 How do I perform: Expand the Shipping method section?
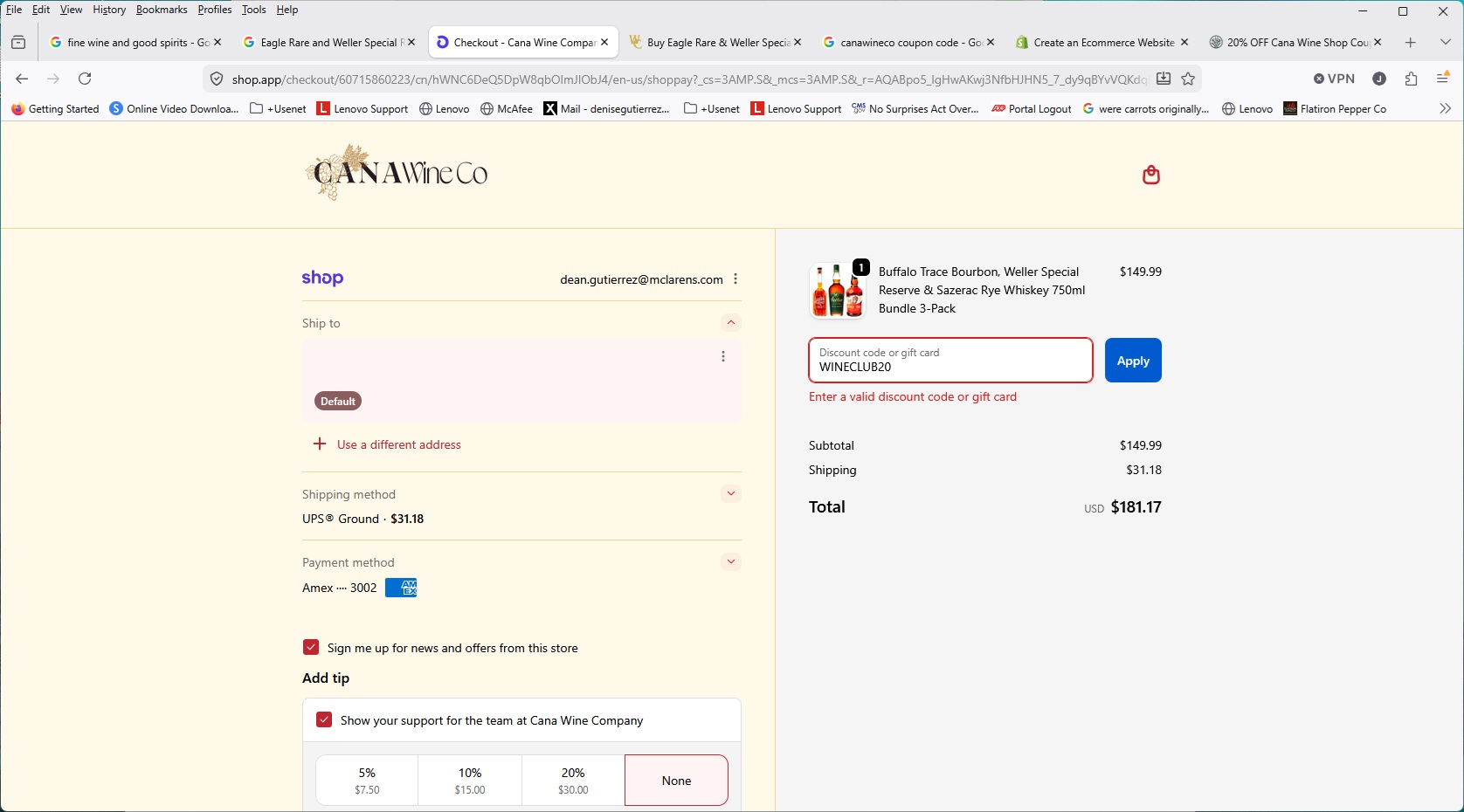coord(731,494)
